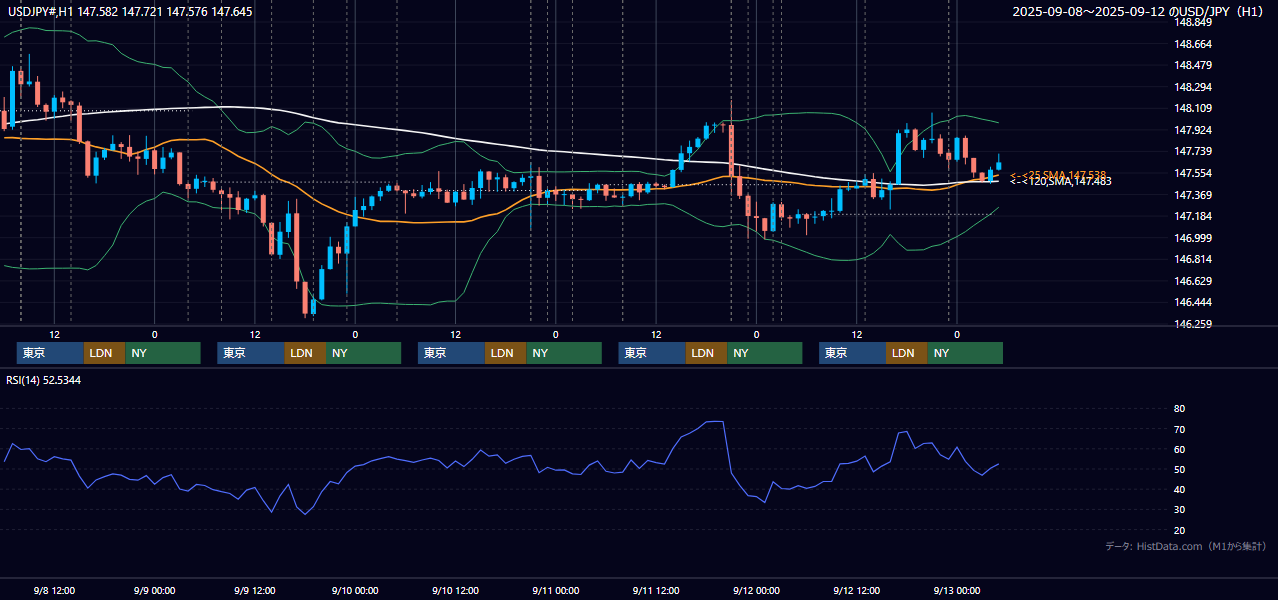Select the RSI 30 level label
Image resolution: width=1278 pixels, height=600 pixels.
(1180, 510)
